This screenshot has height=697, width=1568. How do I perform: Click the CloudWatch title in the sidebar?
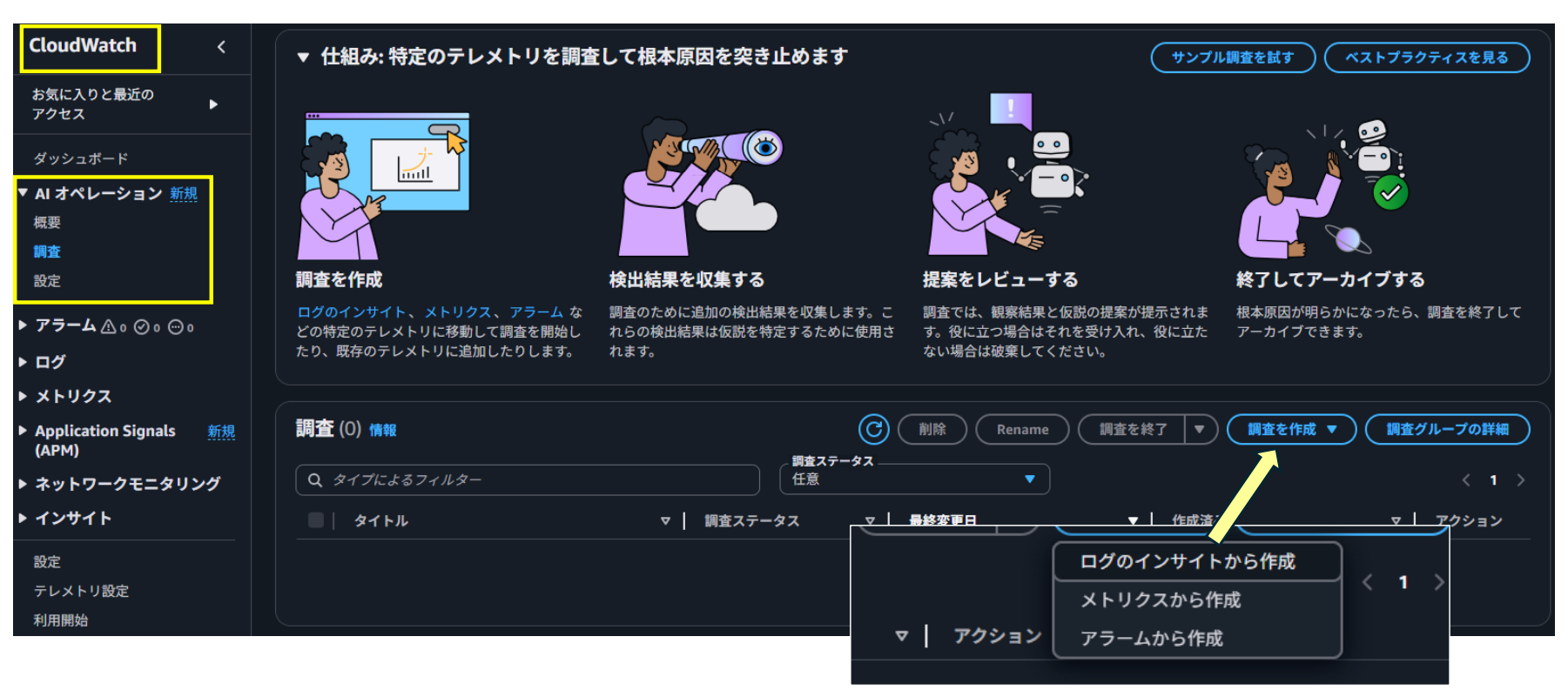pyautogui.click(x=83, y=46)
